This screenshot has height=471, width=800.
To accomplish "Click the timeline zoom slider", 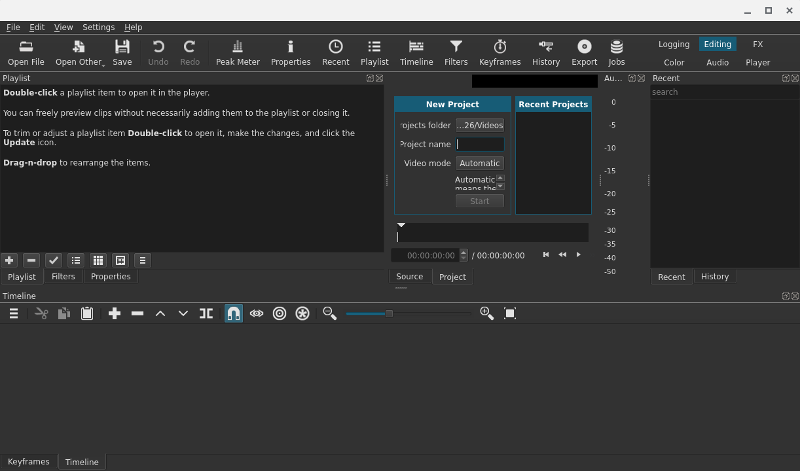I will (410, 313).
